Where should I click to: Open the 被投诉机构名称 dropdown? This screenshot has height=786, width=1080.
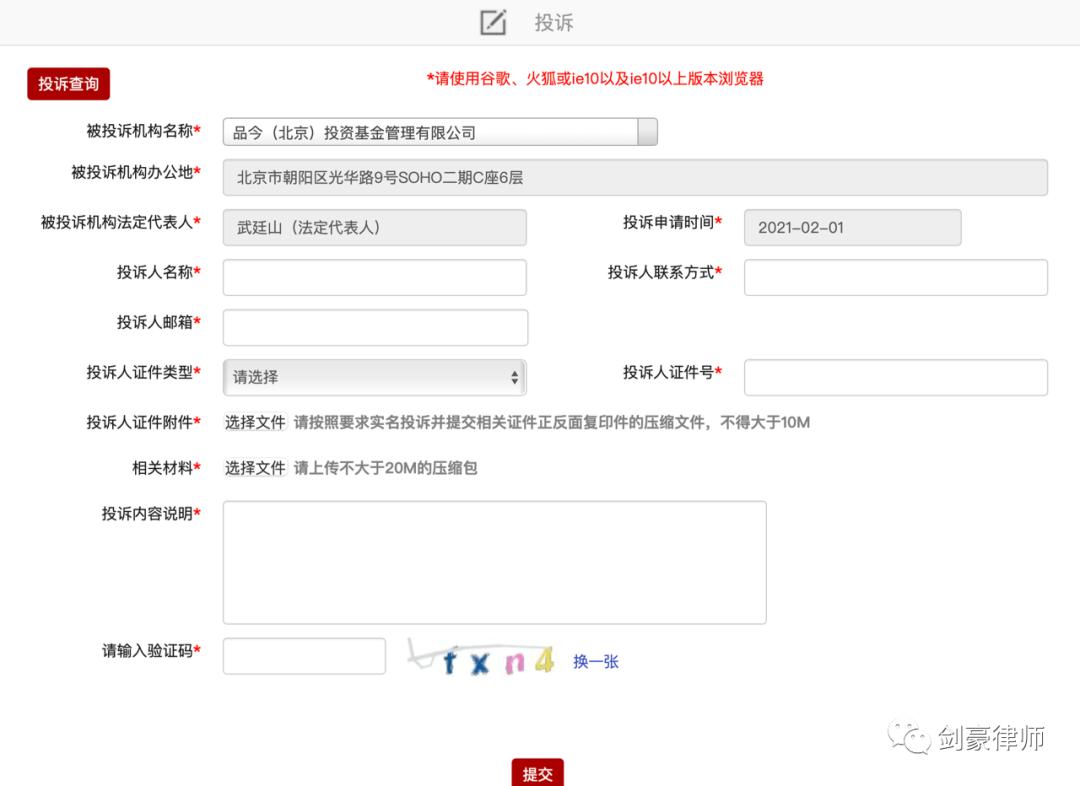point(646,131)
